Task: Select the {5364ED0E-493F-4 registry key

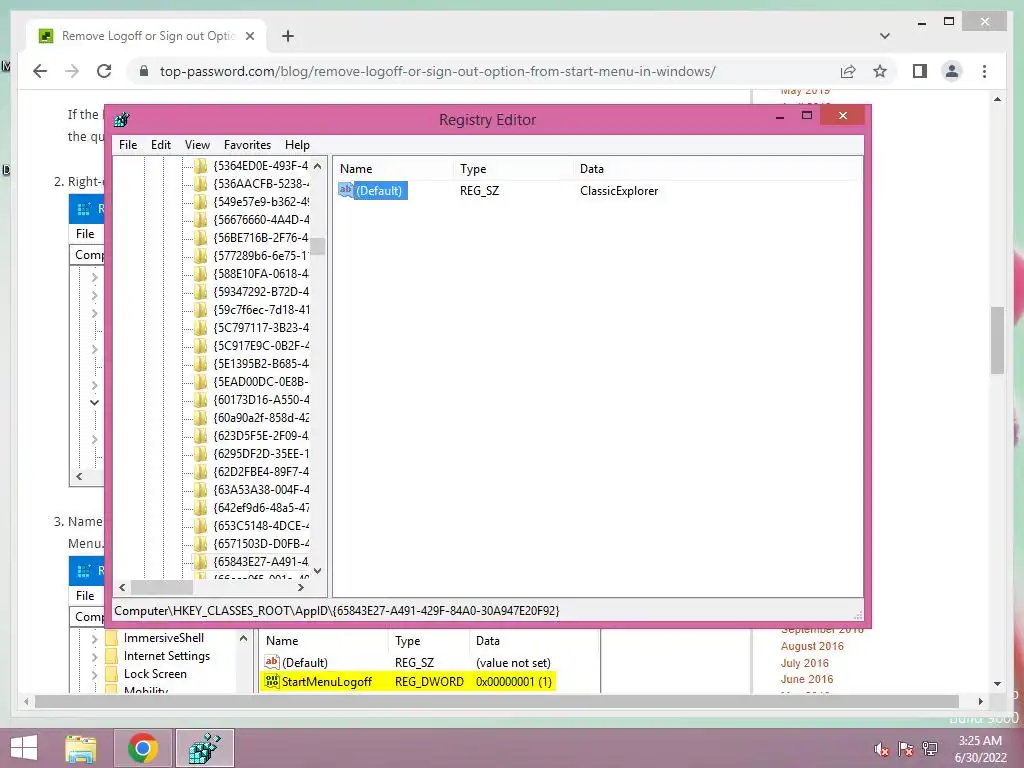Action: (261, 166)
